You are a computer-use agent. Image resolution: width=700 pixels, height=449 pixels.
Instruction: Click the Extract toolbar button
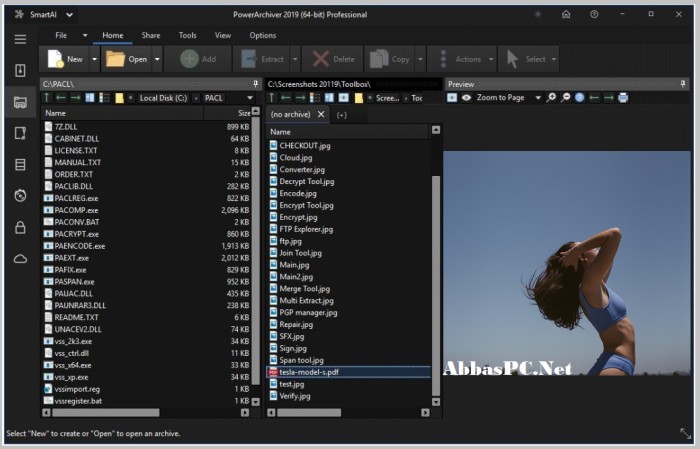click(x=262, y=59)
